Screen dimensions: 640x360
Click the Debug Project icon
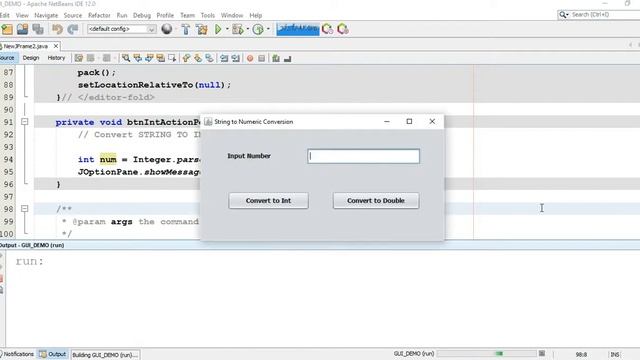pyautogui.click(x=237, y=29)
